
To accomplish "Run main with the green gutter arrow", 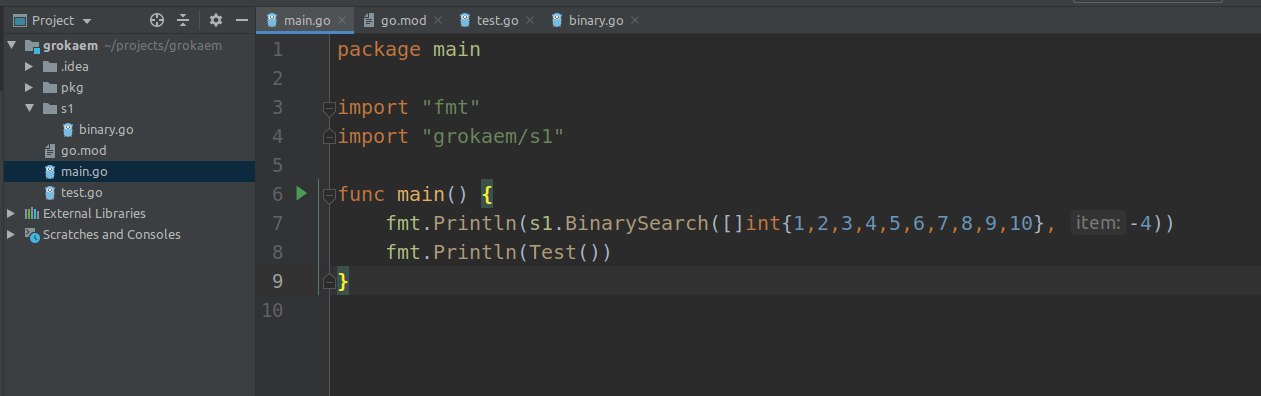I will [302, 193].
